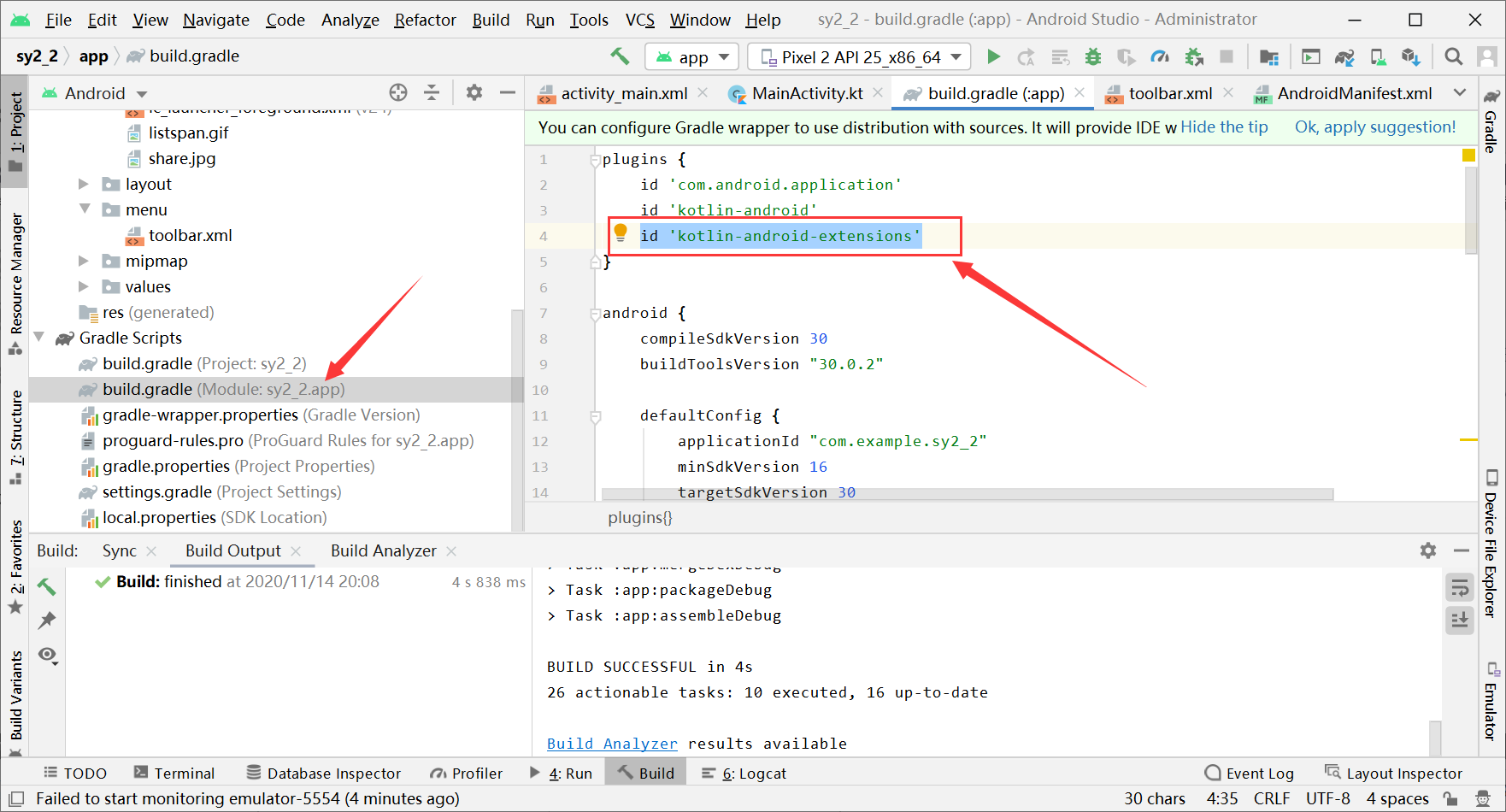Viewport: 1506px width, 812px height.
Task: Run the app with the green play button
Action: (993, 56)
